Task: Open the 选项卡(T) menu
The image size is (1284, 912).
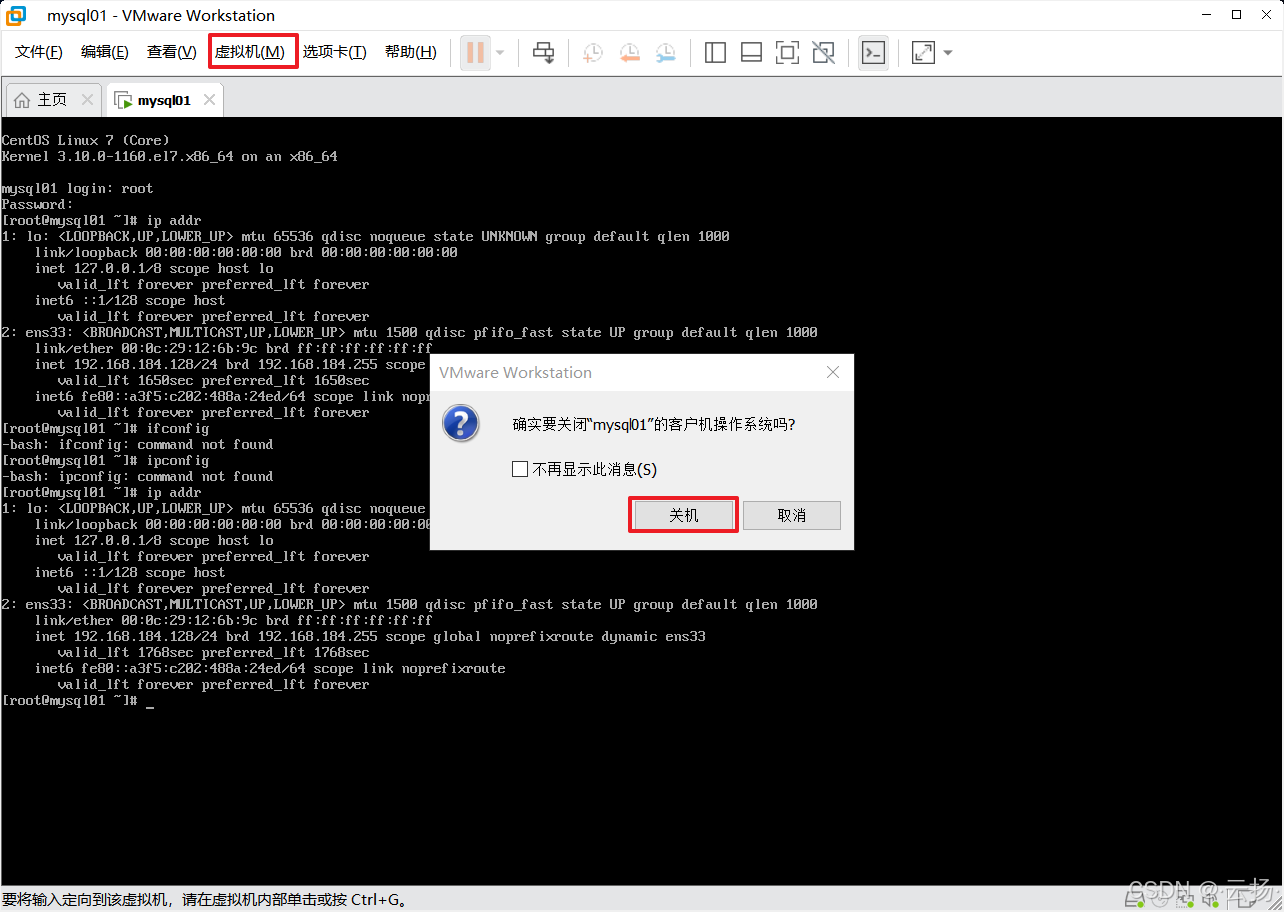Action: pyautogui.click(x=335, y=52)
